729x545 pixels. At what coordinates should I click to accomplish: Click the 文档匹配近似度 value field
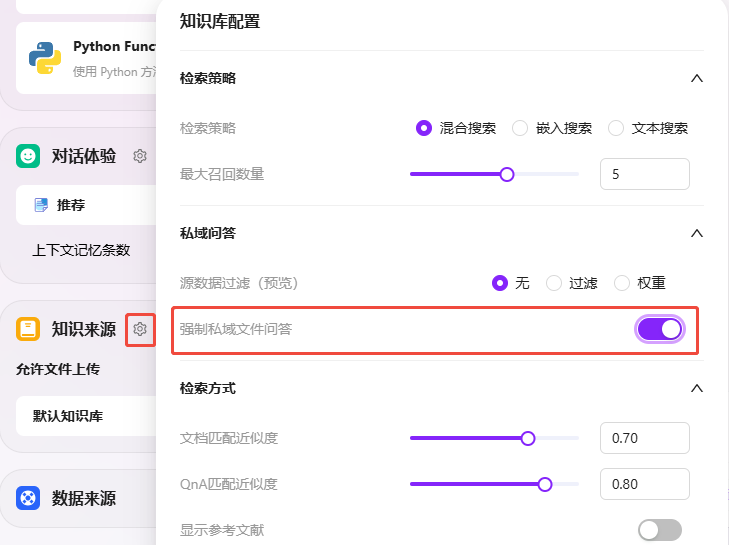(x=644, y=438)
